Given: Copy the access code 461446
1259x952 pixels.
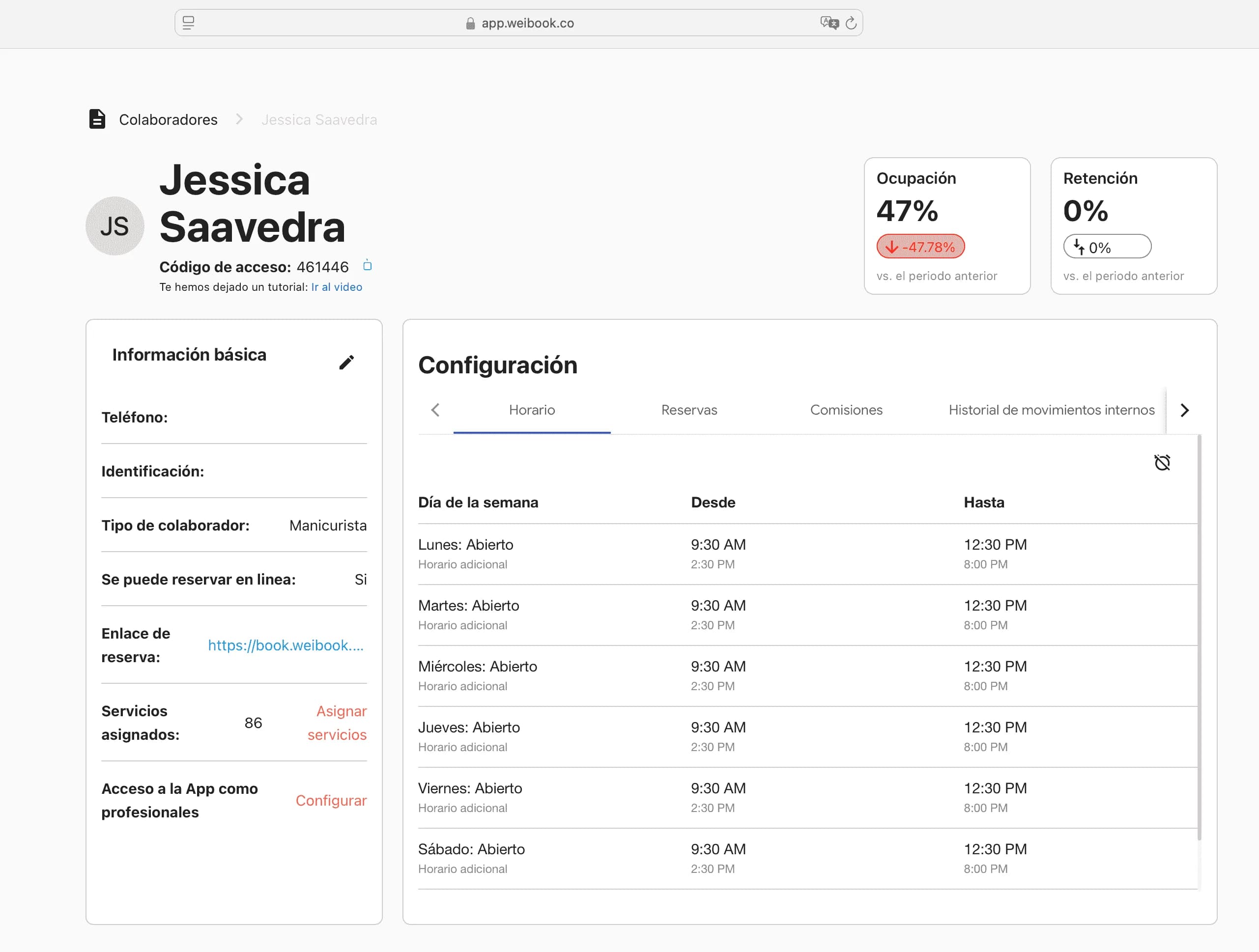Looking at the screenshot, I should [x=368, y=266].
